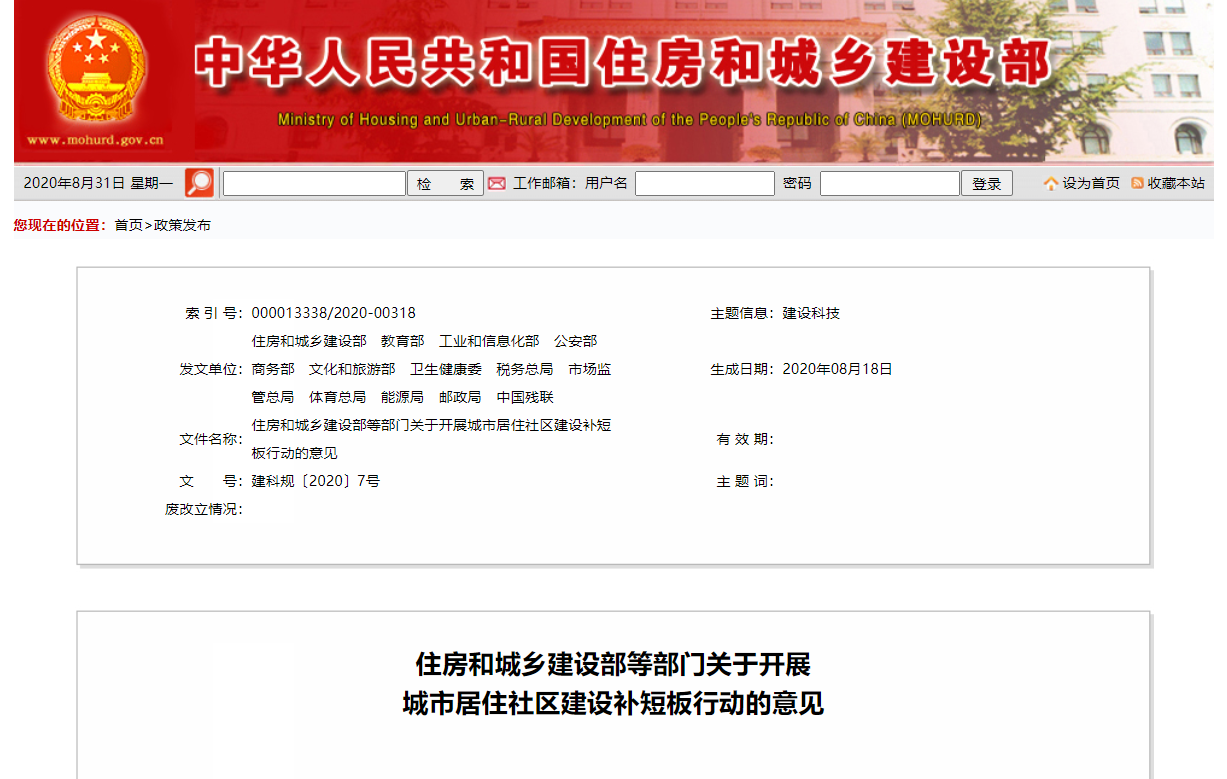Focus the search text input field
Image resolution: width=1227 pixels, height=779 pixels.
(x=314, y=184)
